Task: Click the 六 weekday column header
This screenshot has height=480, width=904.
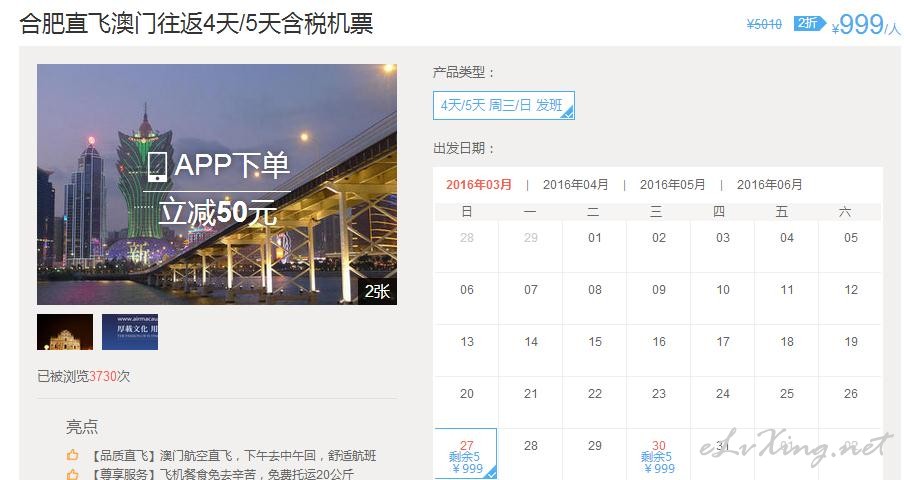Action: (x=845, y=211)
